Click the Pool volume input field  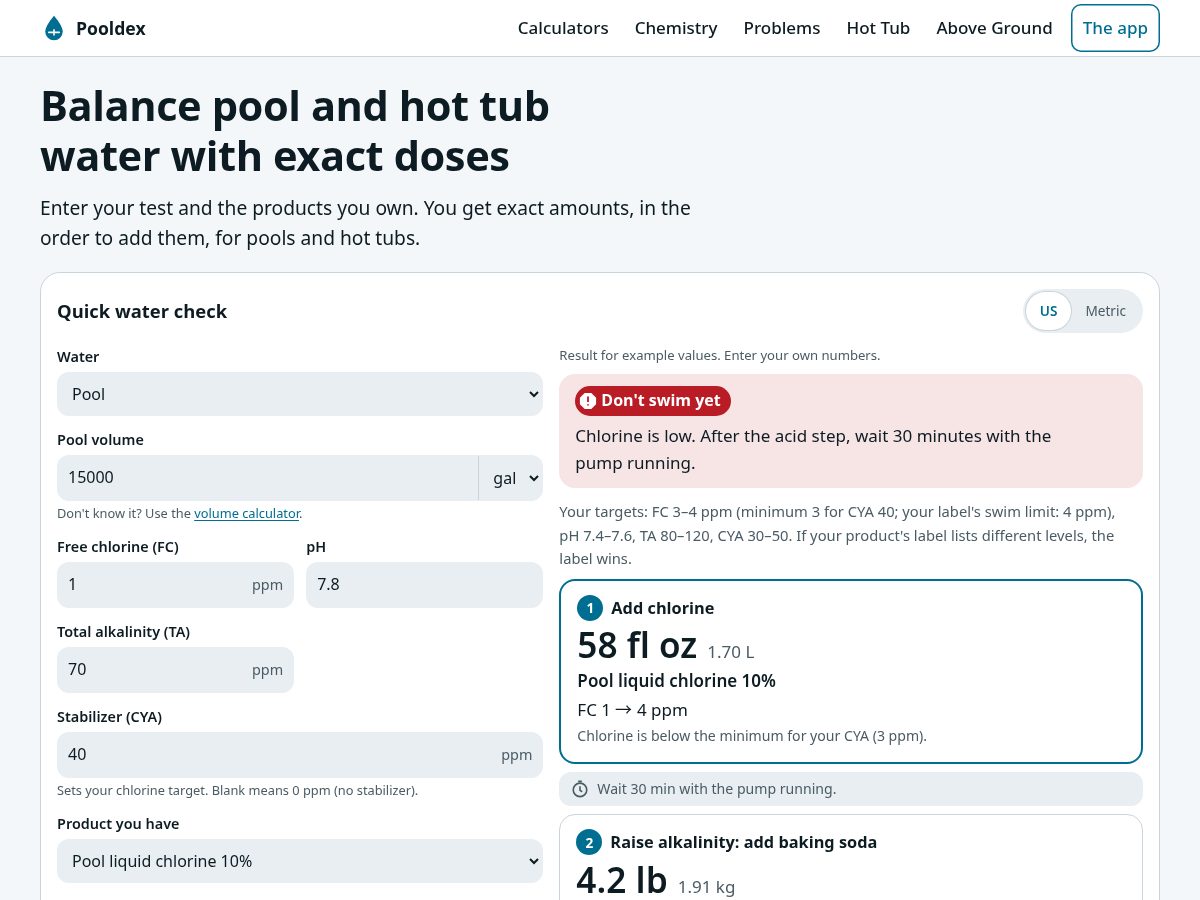point(268,478)
